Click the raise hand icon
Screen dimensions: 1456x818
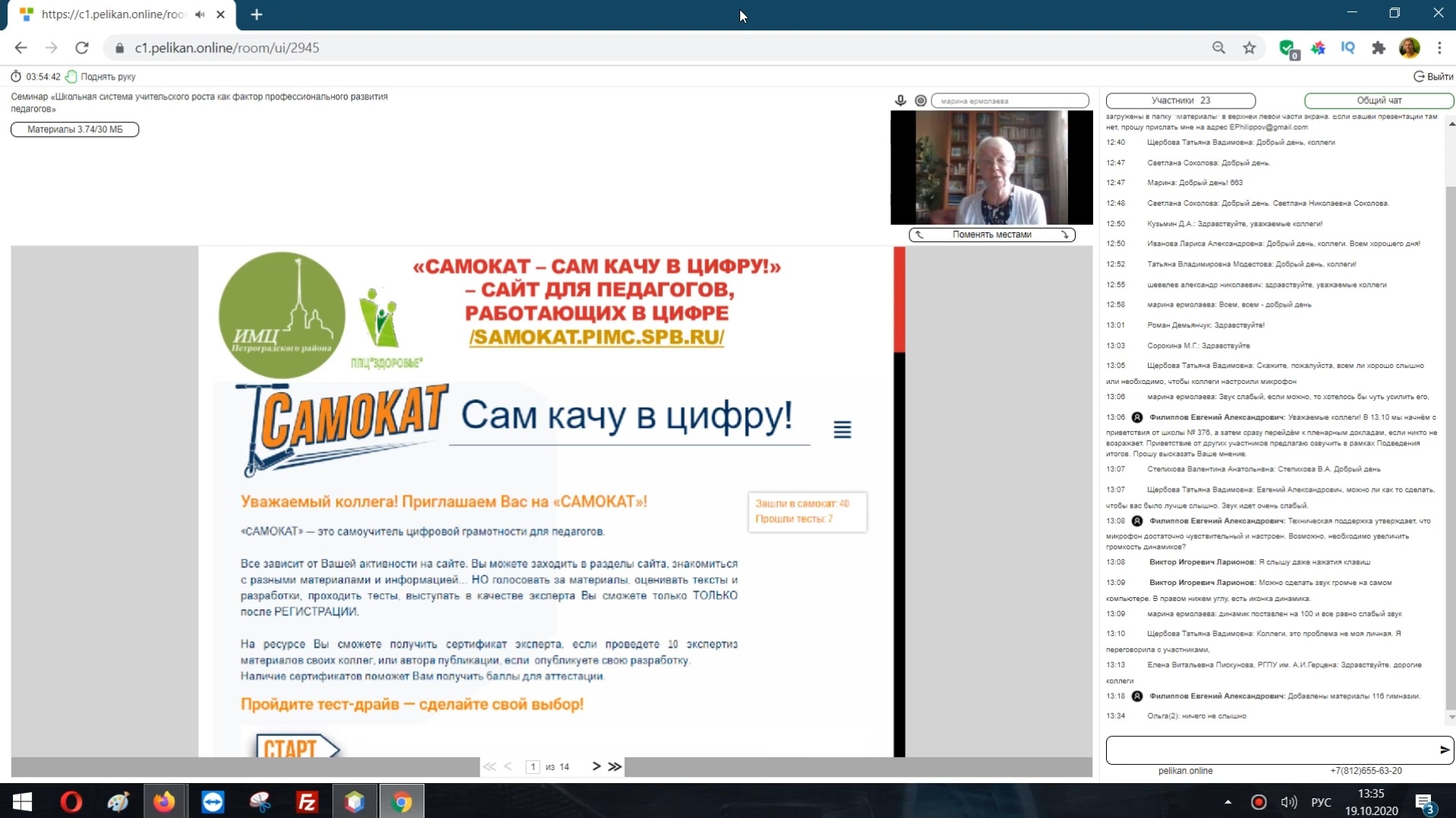(71, 77)
